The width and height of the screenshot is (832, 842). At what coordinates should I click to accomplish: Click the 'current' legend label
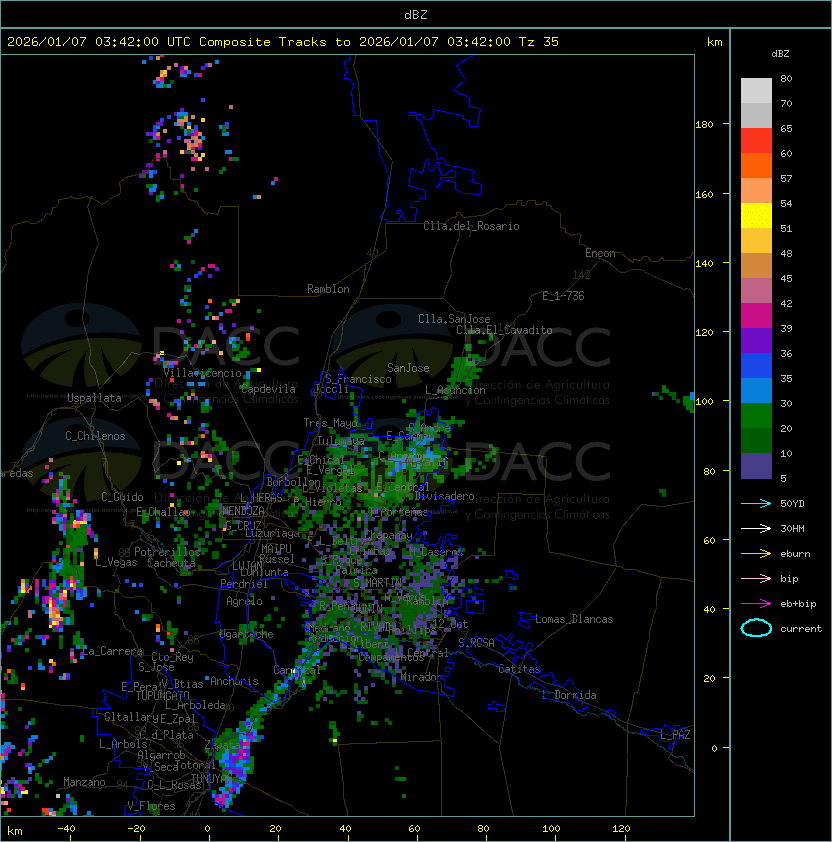(x=801, y=629)
